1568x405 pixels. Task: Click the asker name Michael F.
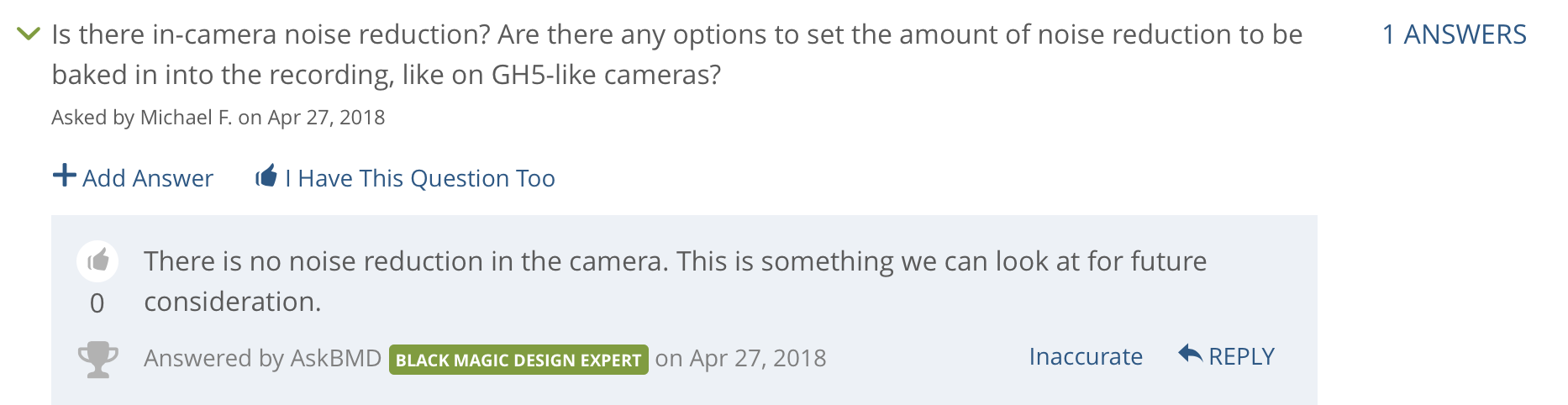[x=186, y=118]
